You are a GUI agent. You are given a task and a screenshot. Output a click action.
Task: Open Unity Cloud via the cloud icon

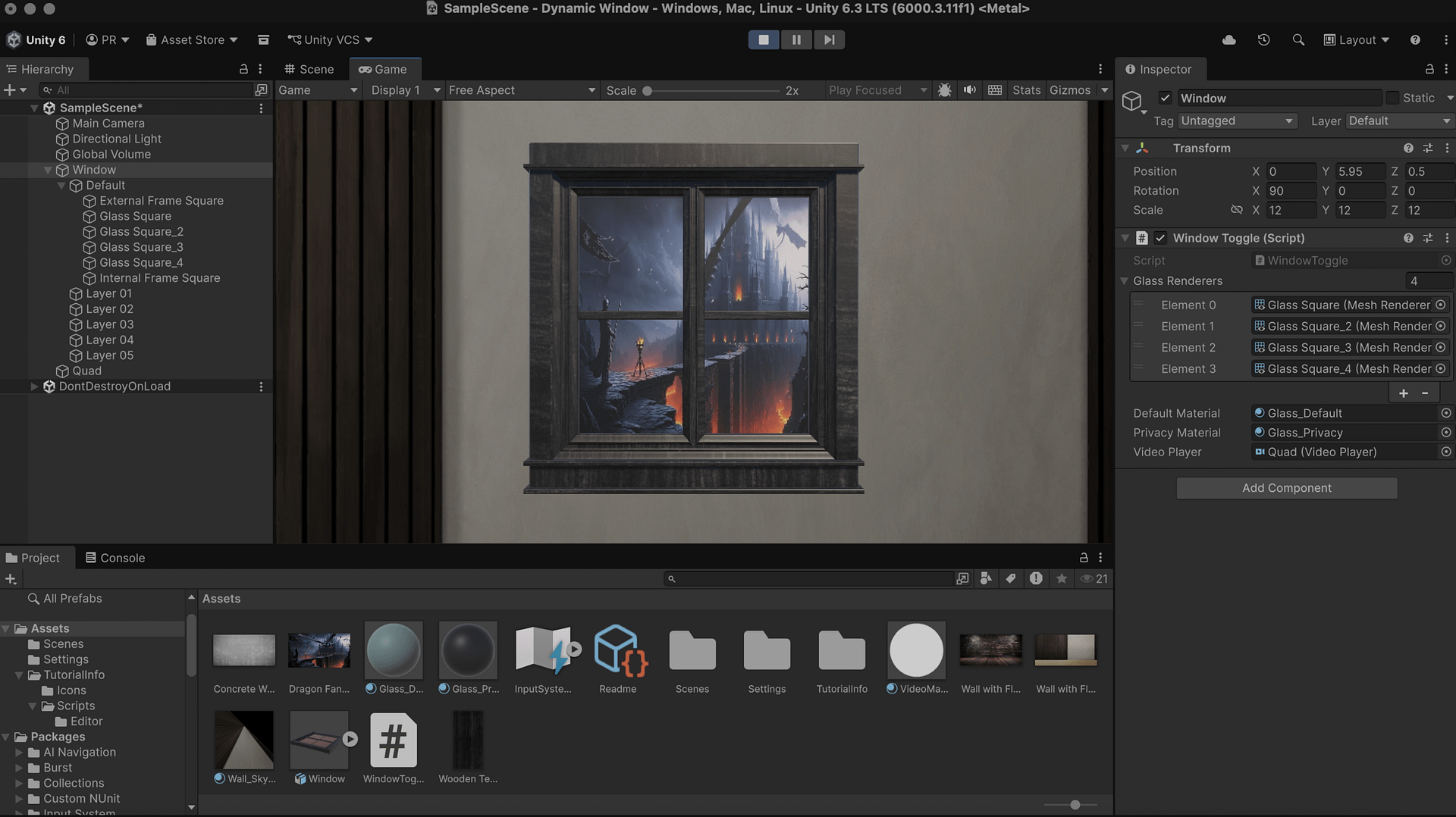tap(1229, 40)
